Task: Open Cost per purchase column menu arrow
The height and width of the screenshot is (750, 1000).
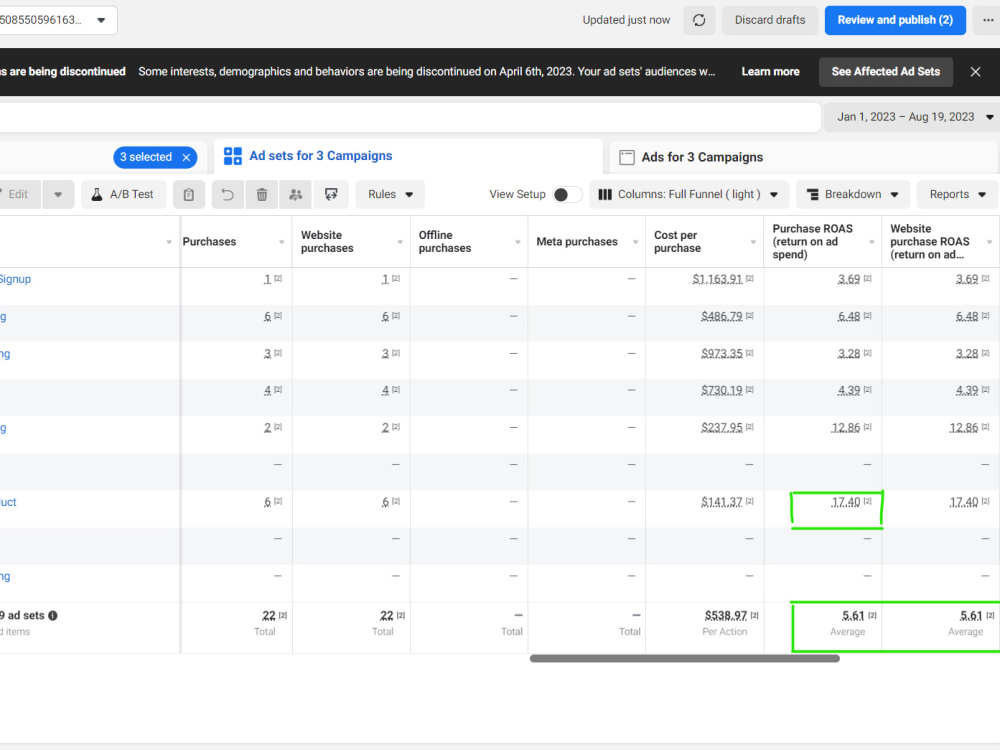Action: [x=753, y=242]
